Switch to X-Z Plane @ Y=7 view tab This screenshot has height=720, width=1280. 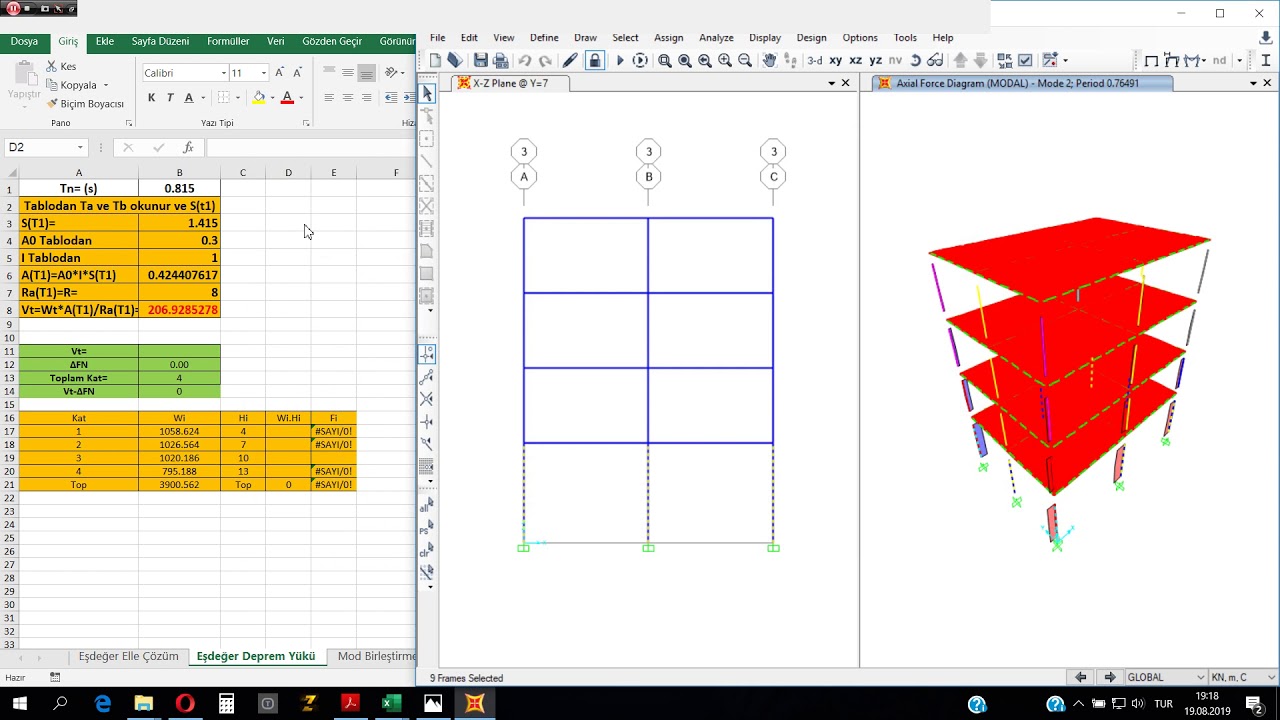tap(510, 84)
